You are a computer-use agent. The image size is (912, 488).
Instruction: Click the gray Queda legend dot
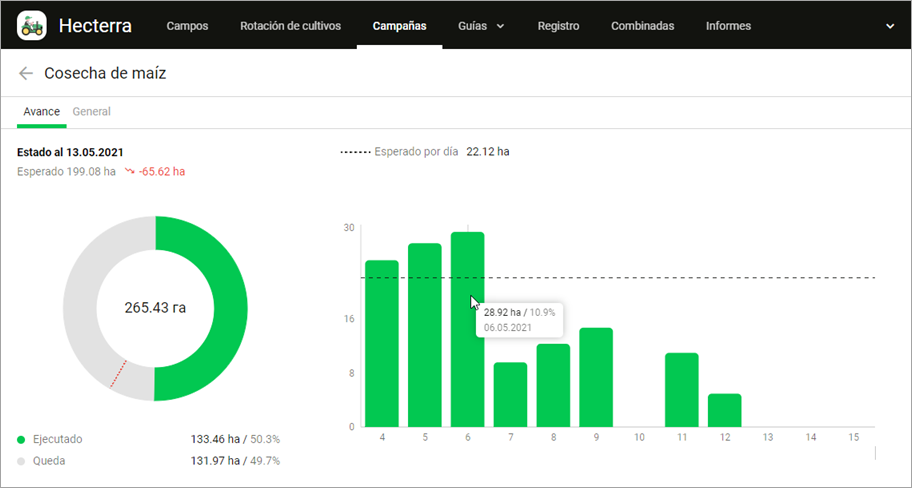22,461
